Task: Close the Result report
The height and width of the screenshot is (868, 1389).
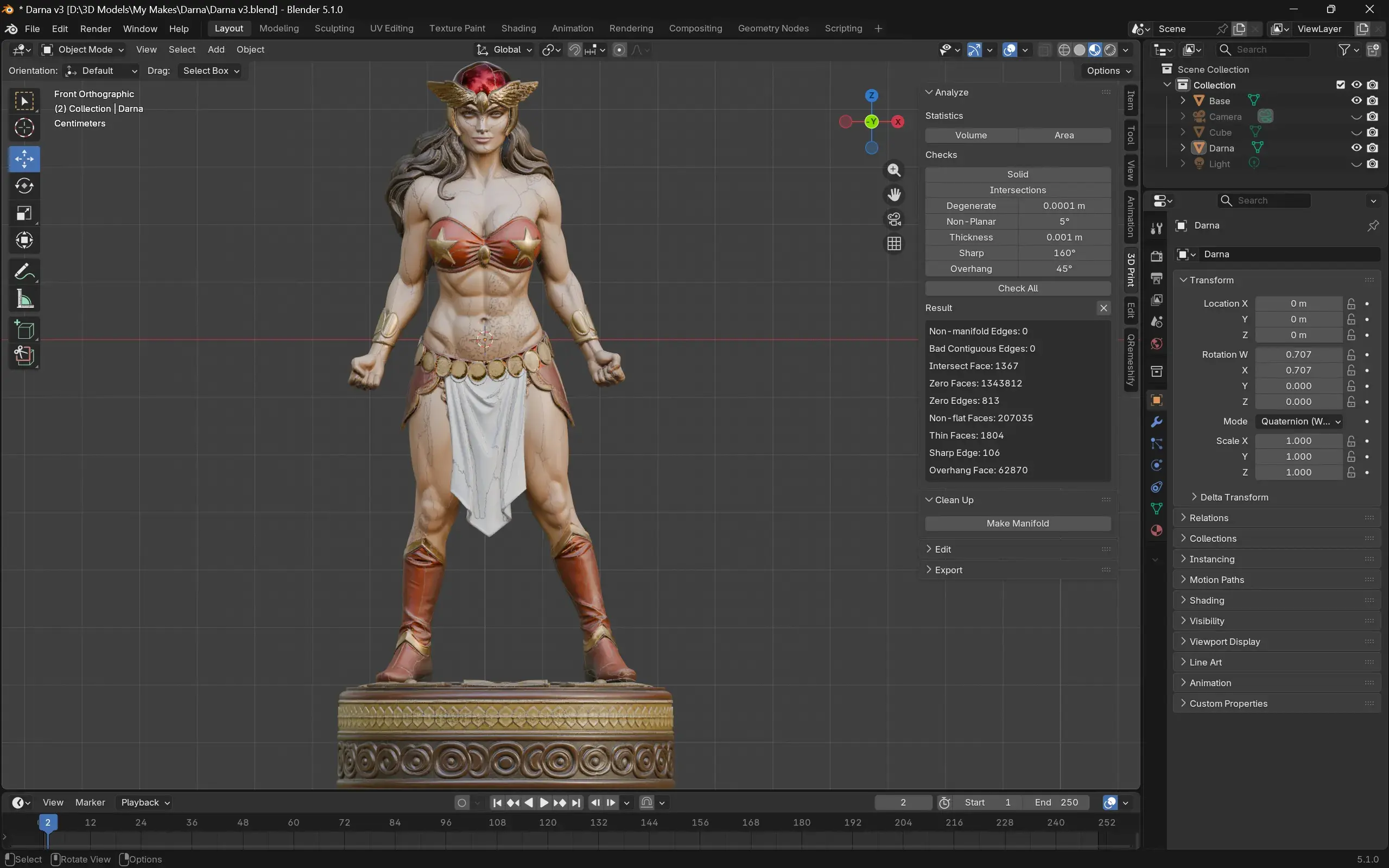Action: pyautogui.click(x=1103, y=308)
